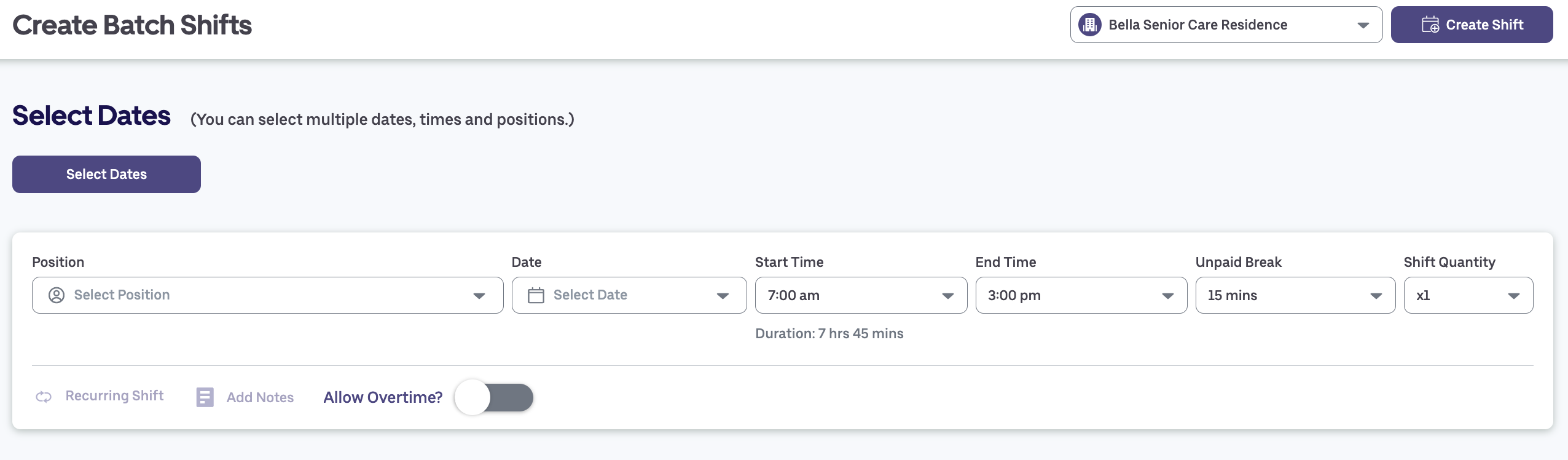Toggle the Allow Overtime switch

(494, 397)
